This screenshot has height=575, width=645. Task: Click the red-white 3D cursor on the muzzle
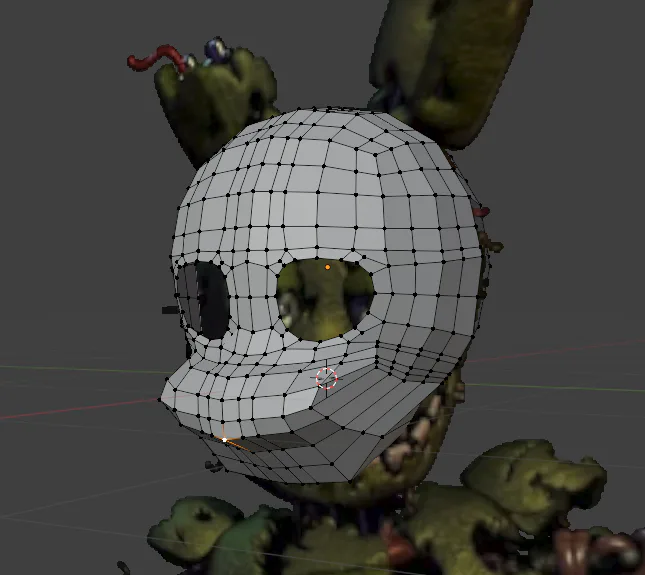(327, 378)
